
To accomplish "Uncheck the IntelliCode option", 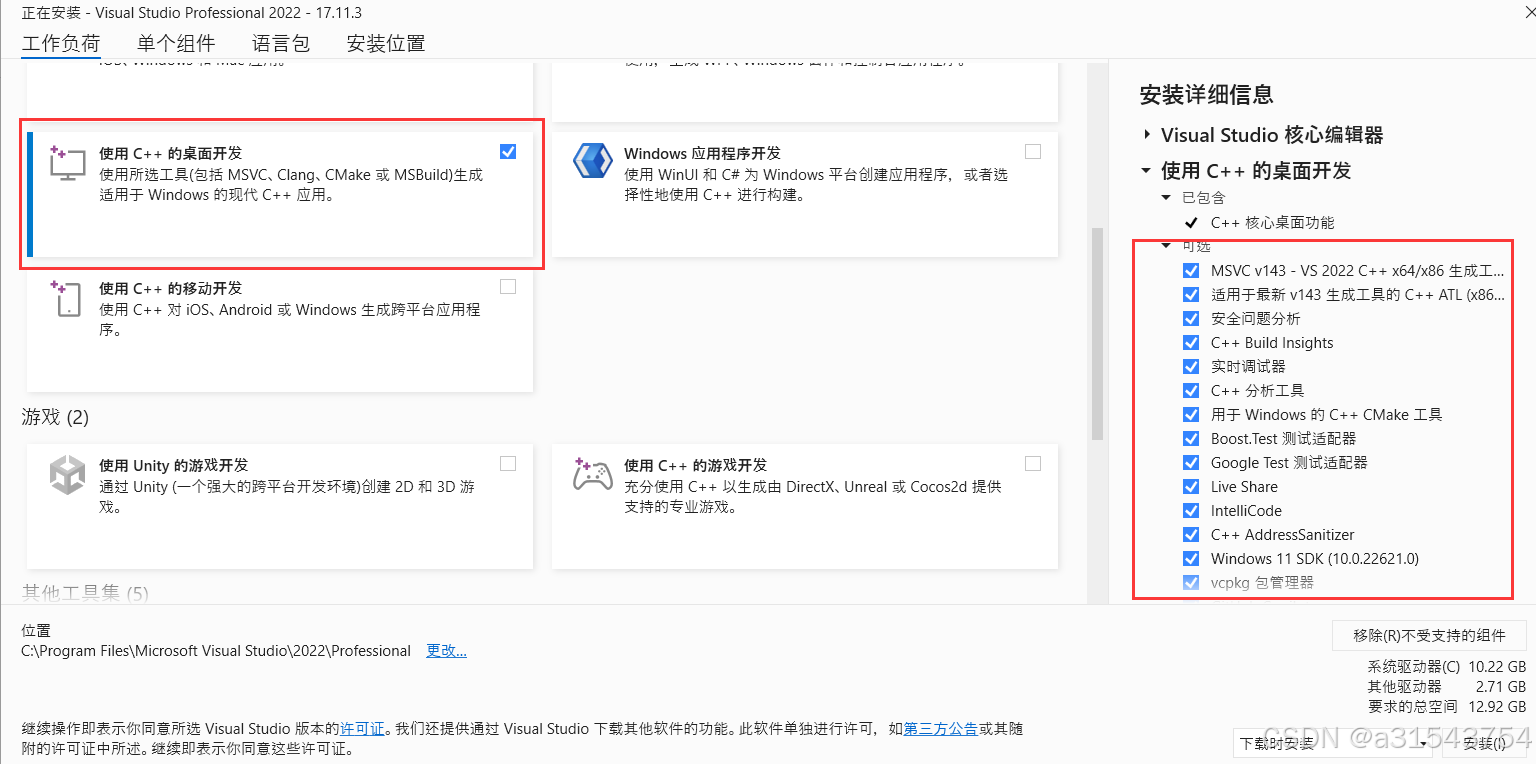I will pyautogui.click(x=1191, y=511).
